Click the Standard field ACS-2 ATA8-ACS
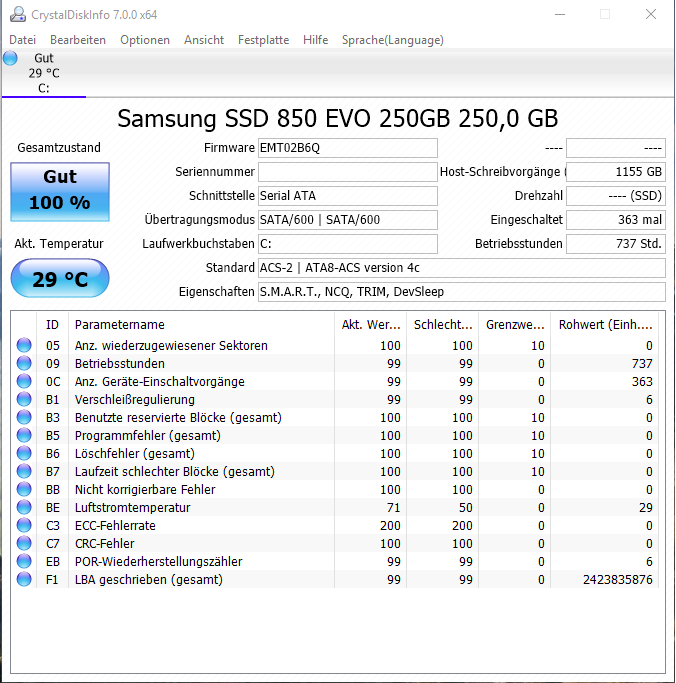Viewport: 676px width, 683px height. (x=462, y=268)
